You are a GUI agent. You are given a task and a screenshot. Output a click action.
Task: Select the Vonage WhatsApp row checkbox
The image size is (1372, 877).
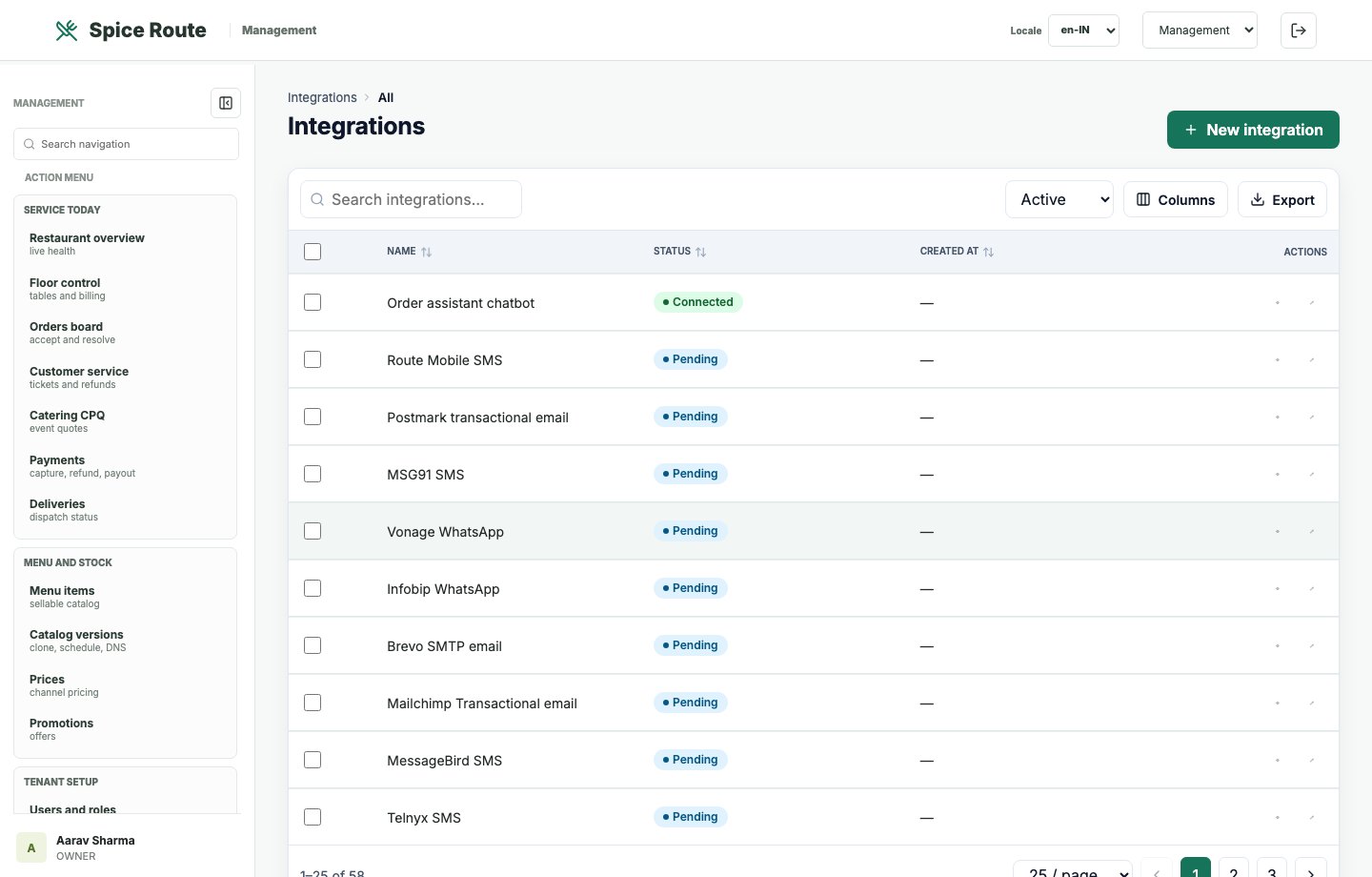313,531
